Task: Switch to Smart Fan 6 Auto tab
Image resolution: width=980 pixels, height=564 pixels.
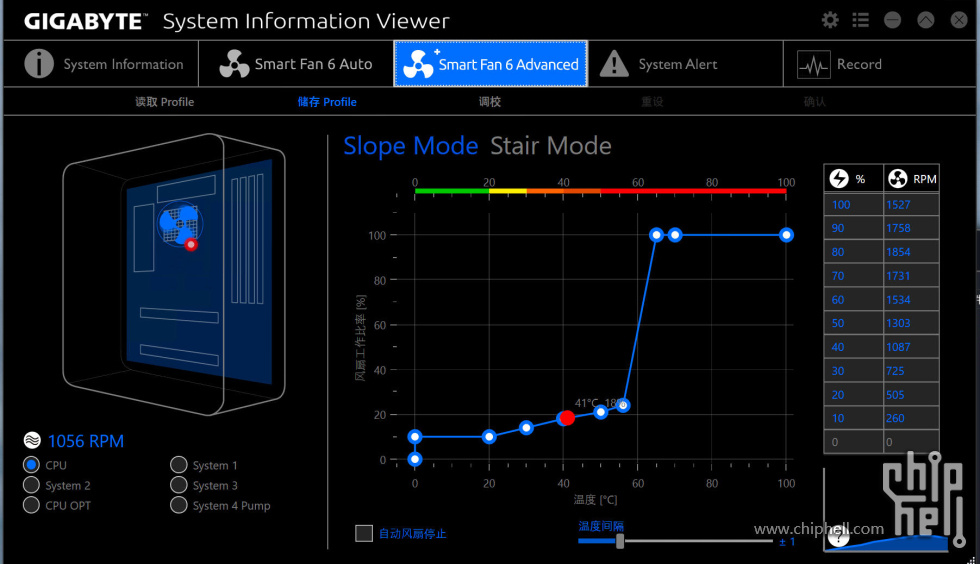Action: [x=296, y=64]
